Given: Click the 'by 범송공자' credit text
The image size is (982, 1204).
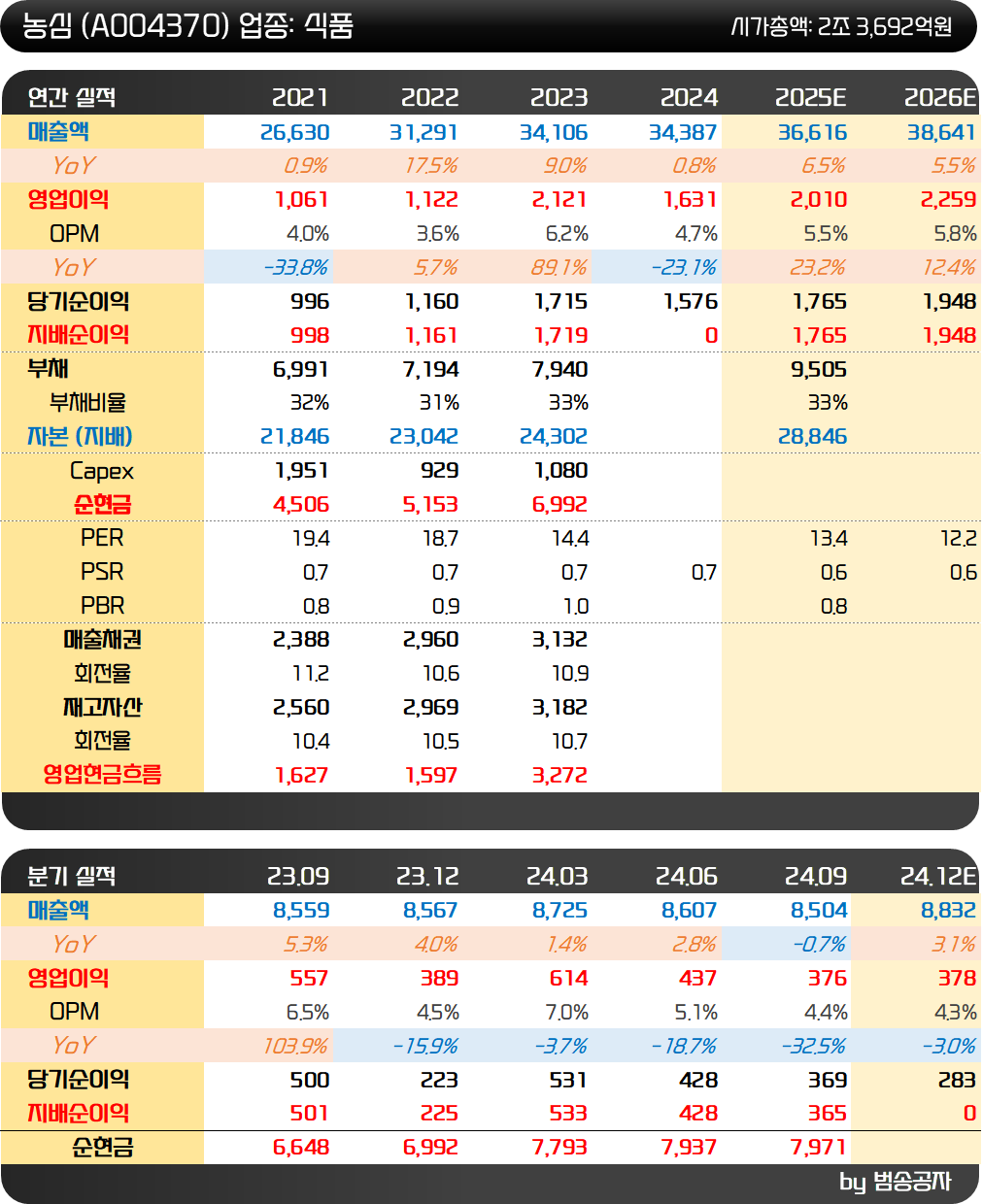Looking at the screenshot, I should [x=896, y=1182].
